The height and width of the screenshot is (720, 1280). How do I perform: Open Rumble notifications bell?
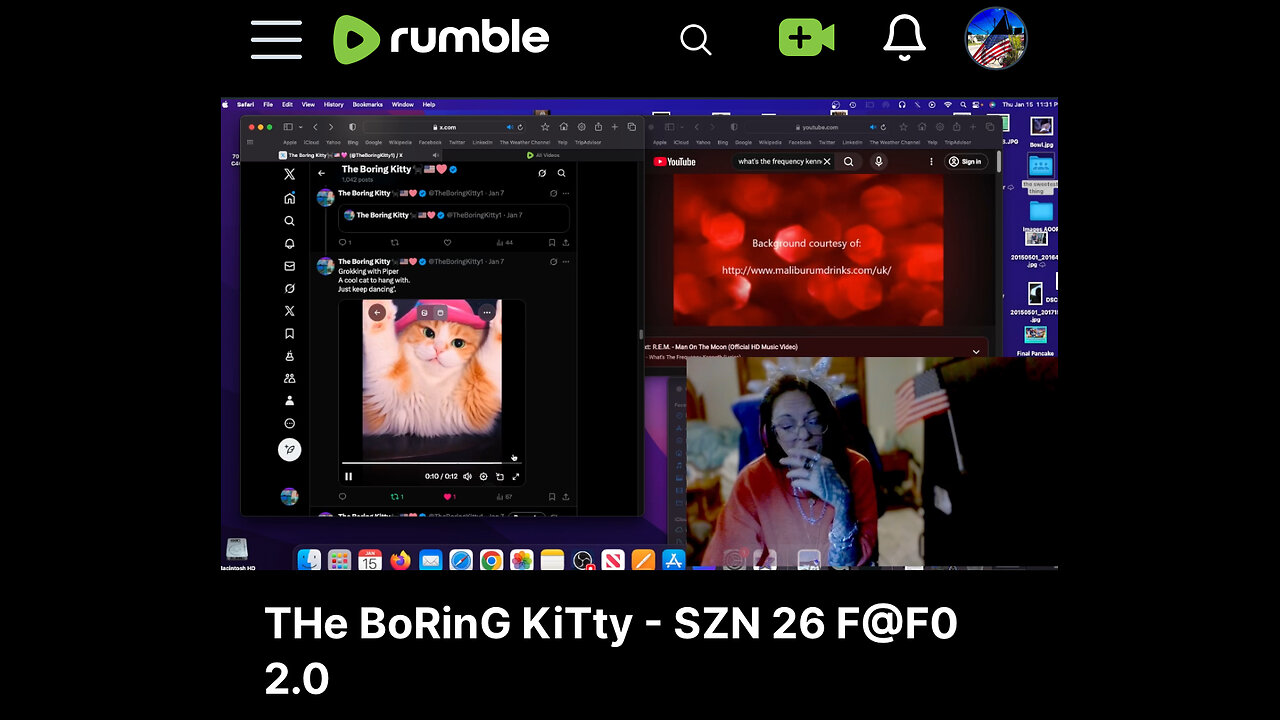tap(904, 39)
